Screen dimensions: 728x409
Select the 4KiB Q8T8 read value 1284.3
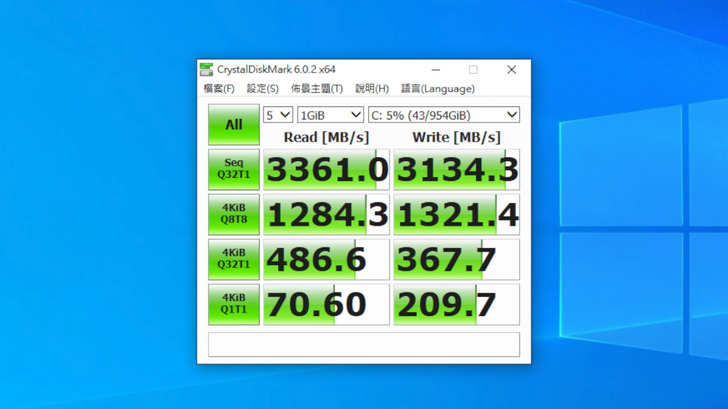coord(326,214)
